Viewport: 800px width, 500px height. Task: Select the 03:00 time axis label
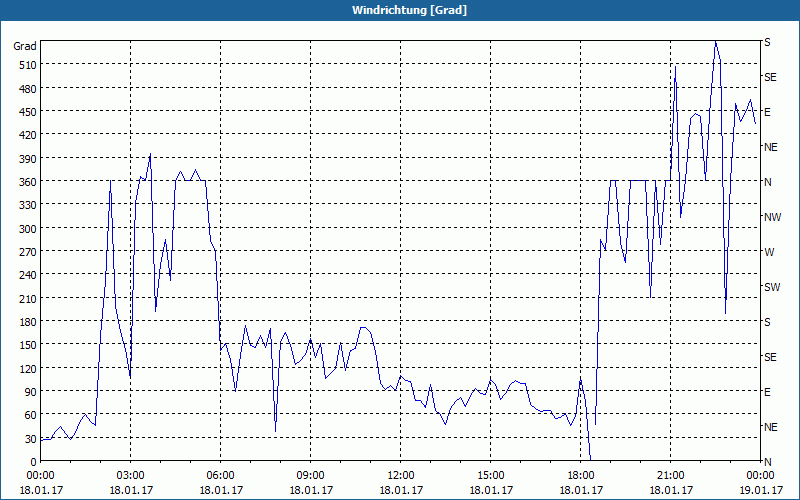click(131, 475)
